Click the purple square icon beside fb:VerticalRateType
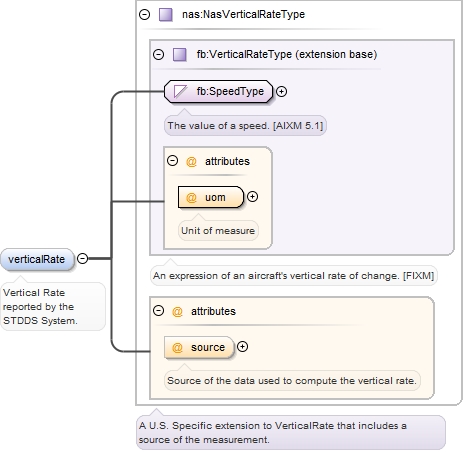 180,54
